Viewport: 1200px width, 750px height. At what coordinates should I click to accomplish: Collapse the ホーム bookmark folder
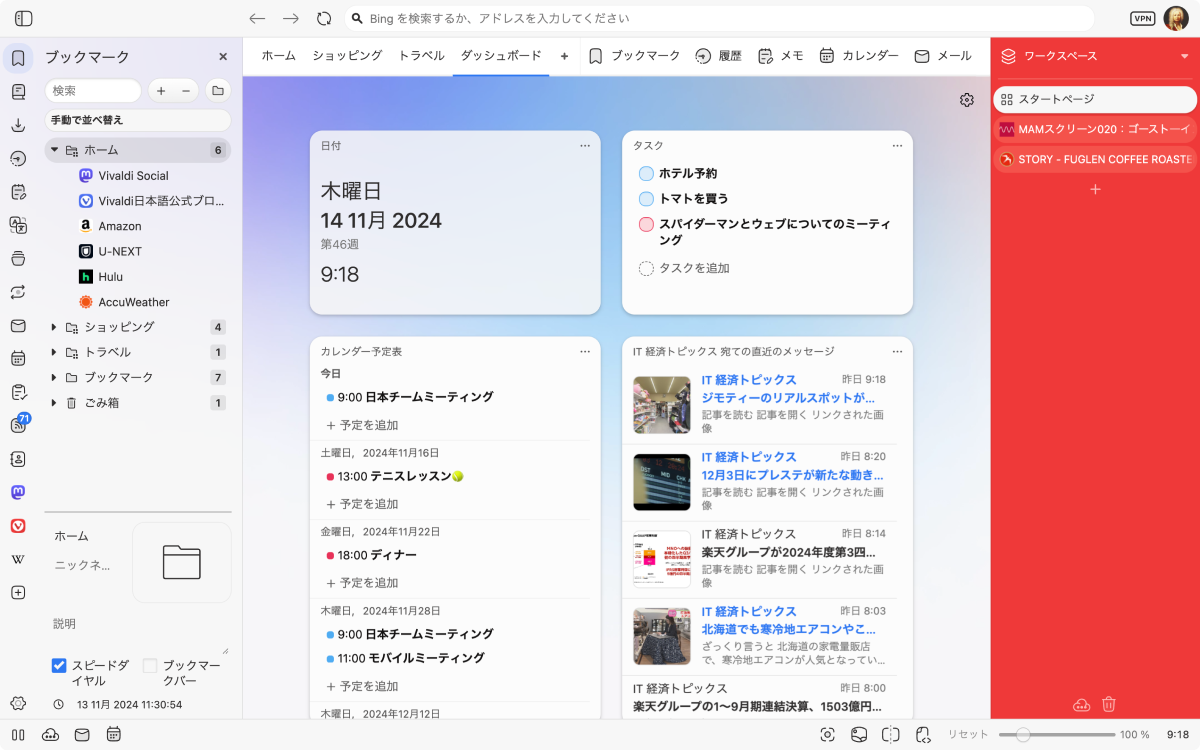54,150
